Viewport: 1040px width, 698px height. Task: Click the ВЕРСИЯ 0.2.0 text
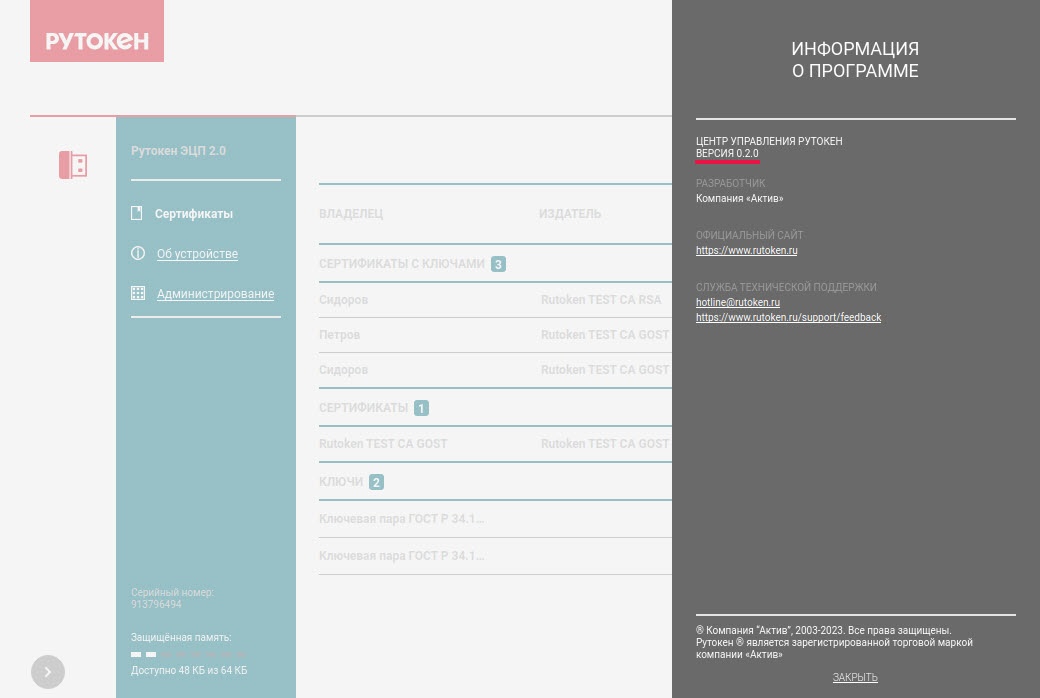(727, 153)
